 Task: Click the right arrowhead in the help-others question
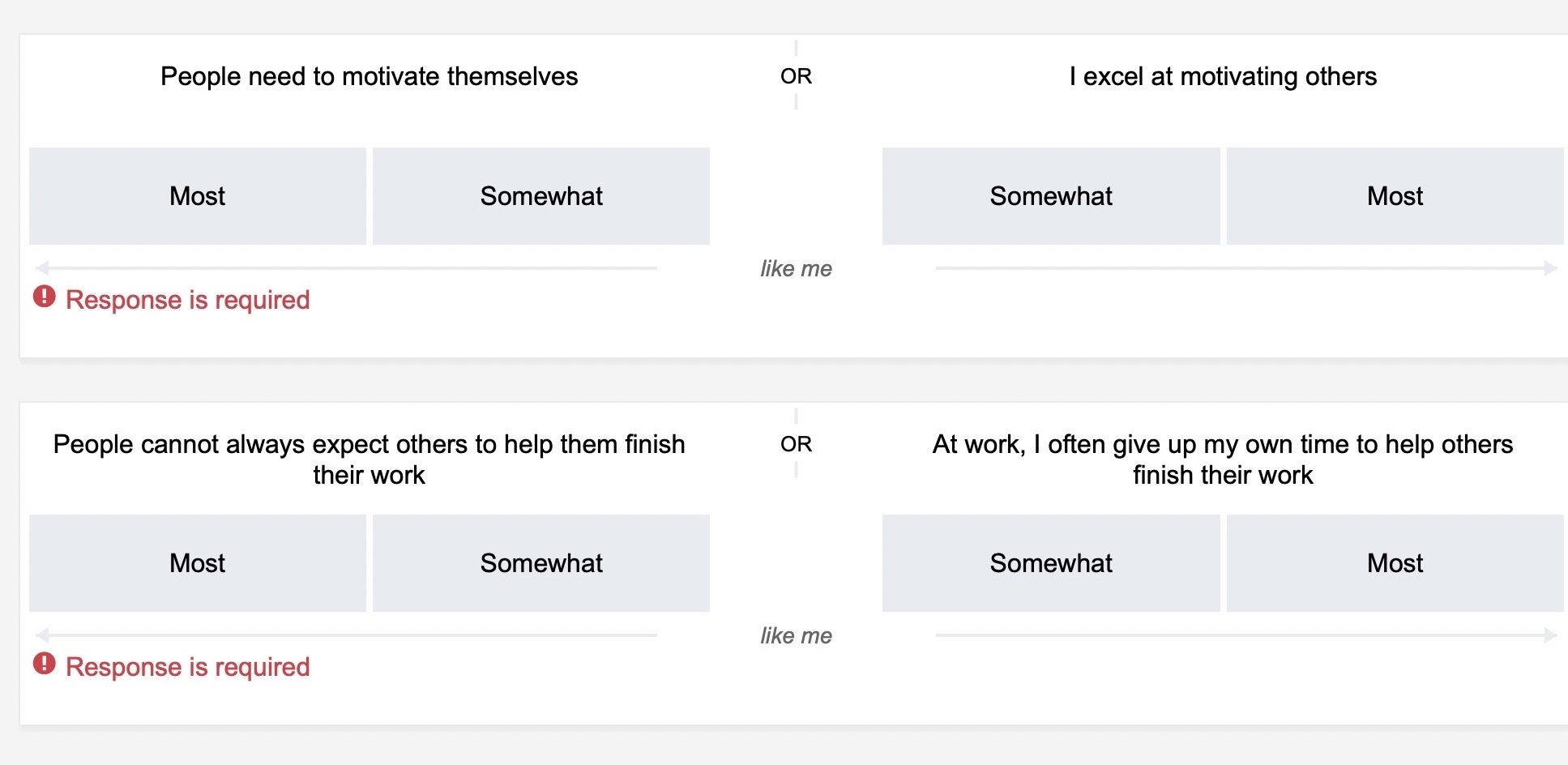[1550, 635]
